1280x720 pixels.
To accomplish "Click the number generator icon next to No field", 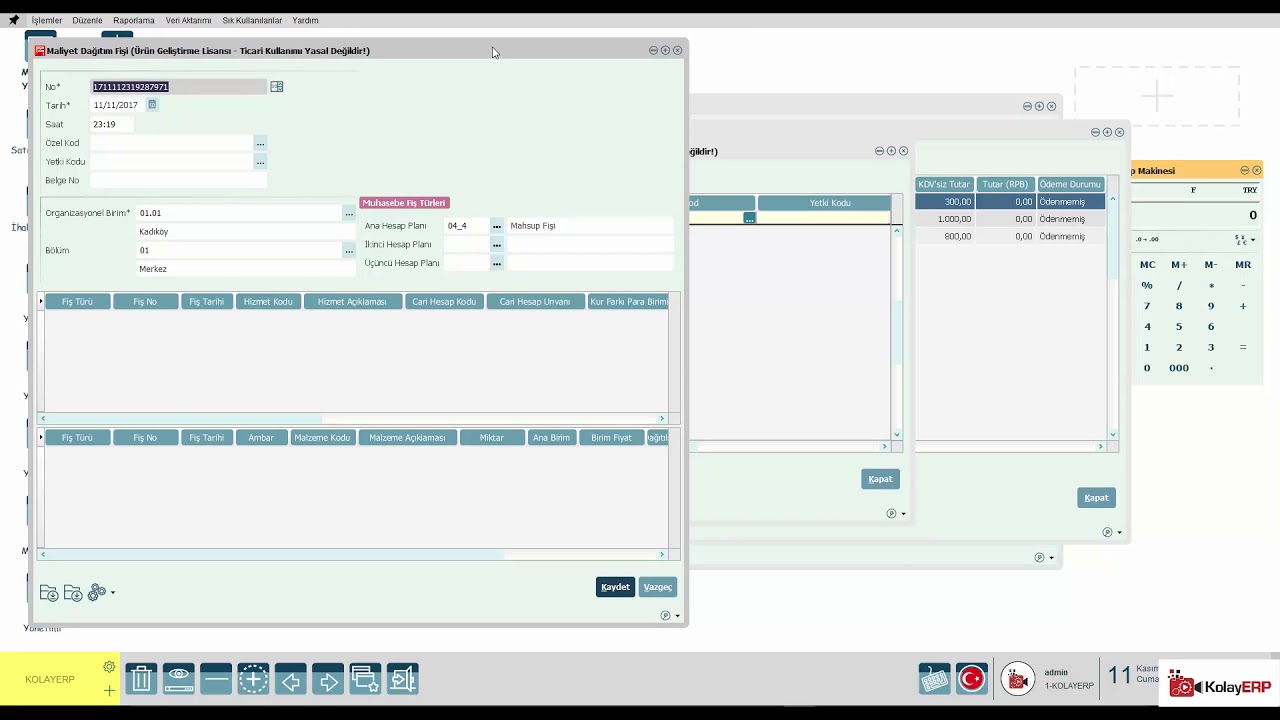I will (x=277, y=87).
